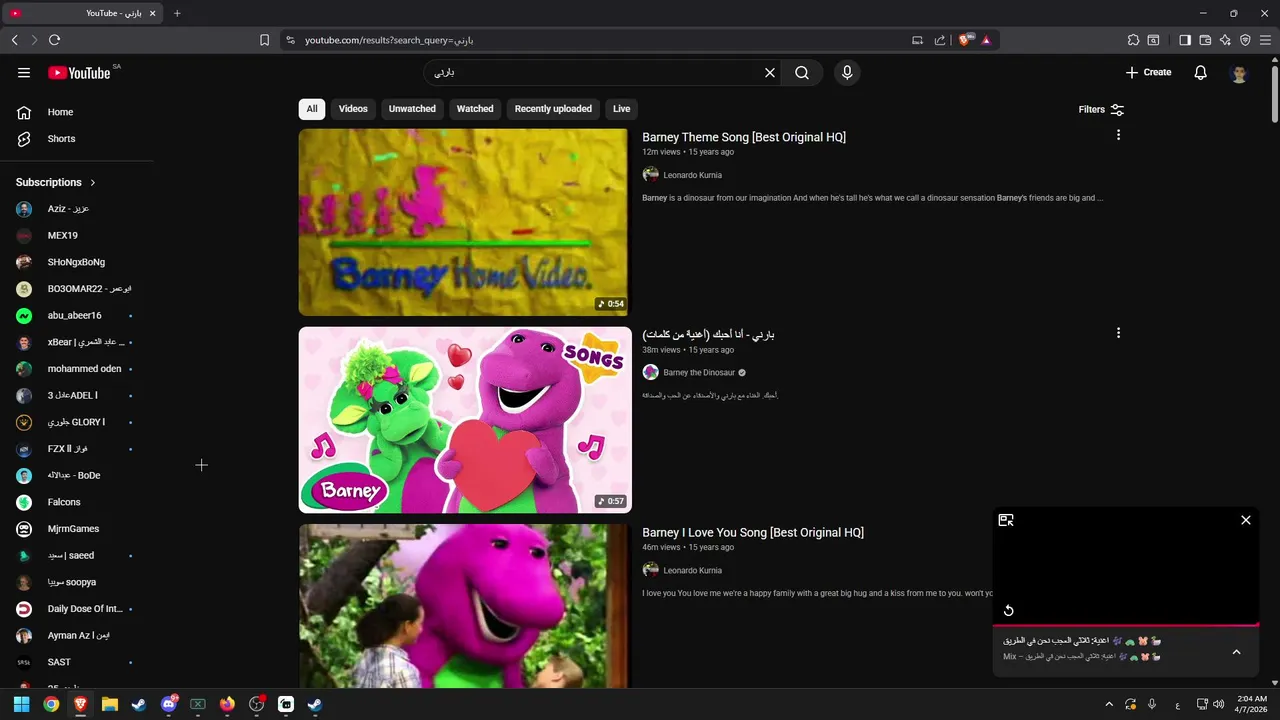The image size is (1280, 720).
Task: Select the Videos filter chip
Action: click(x=353, y=109)
